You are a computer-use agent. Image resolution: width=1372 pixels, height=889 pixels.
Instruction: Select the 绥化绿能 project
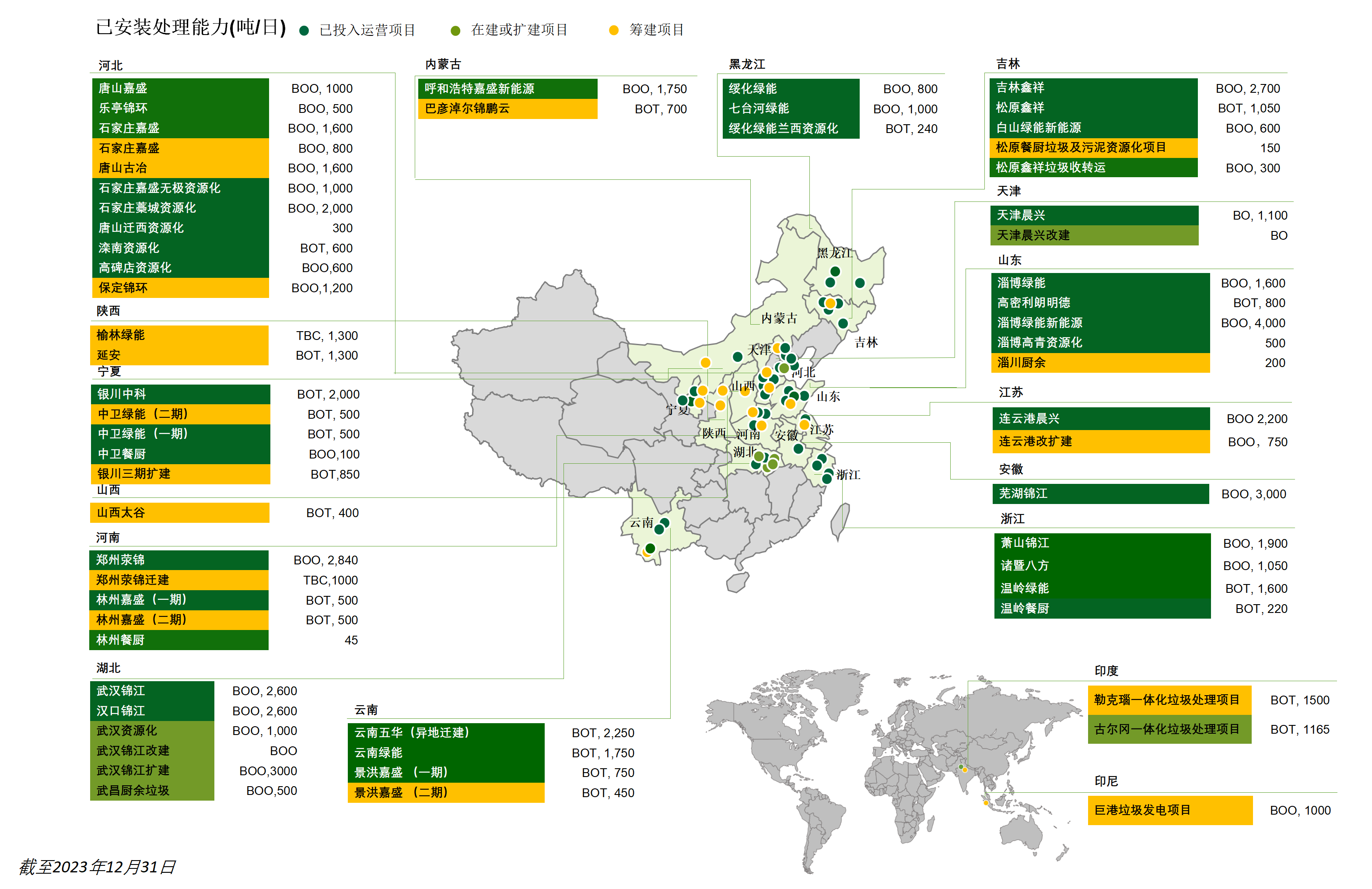(791, 89)
